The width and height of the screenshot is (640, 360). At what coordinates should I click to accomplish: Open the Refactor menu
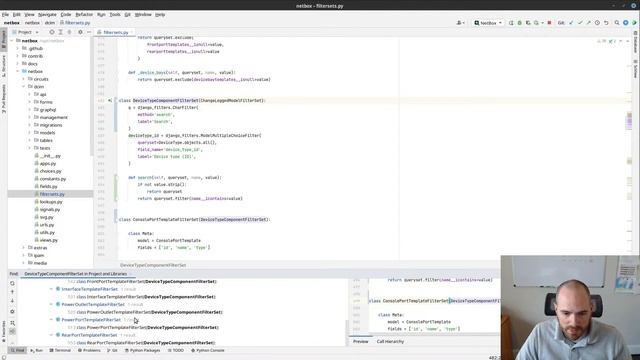coord(84,14)
